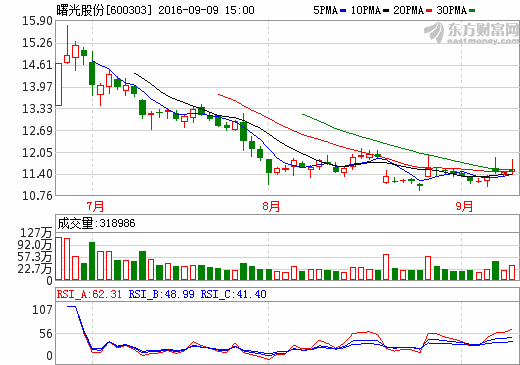Click the 成交量:318986 volume label
520x365 pixels.
(x=97, y=223)
